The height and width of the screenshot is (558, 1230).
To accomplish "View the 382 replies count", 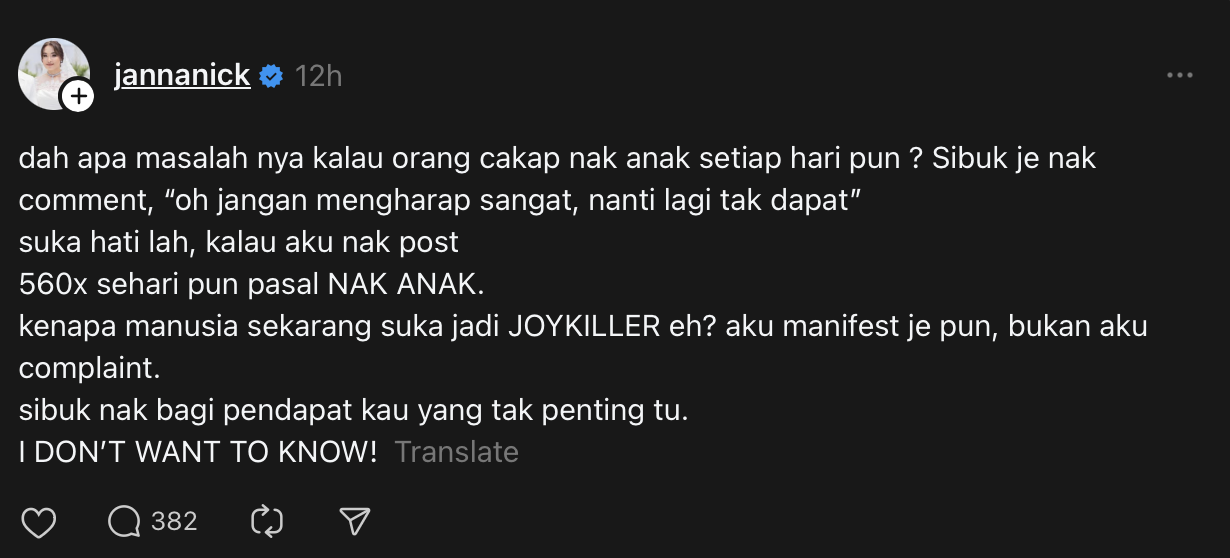I will tap(174, 522).
